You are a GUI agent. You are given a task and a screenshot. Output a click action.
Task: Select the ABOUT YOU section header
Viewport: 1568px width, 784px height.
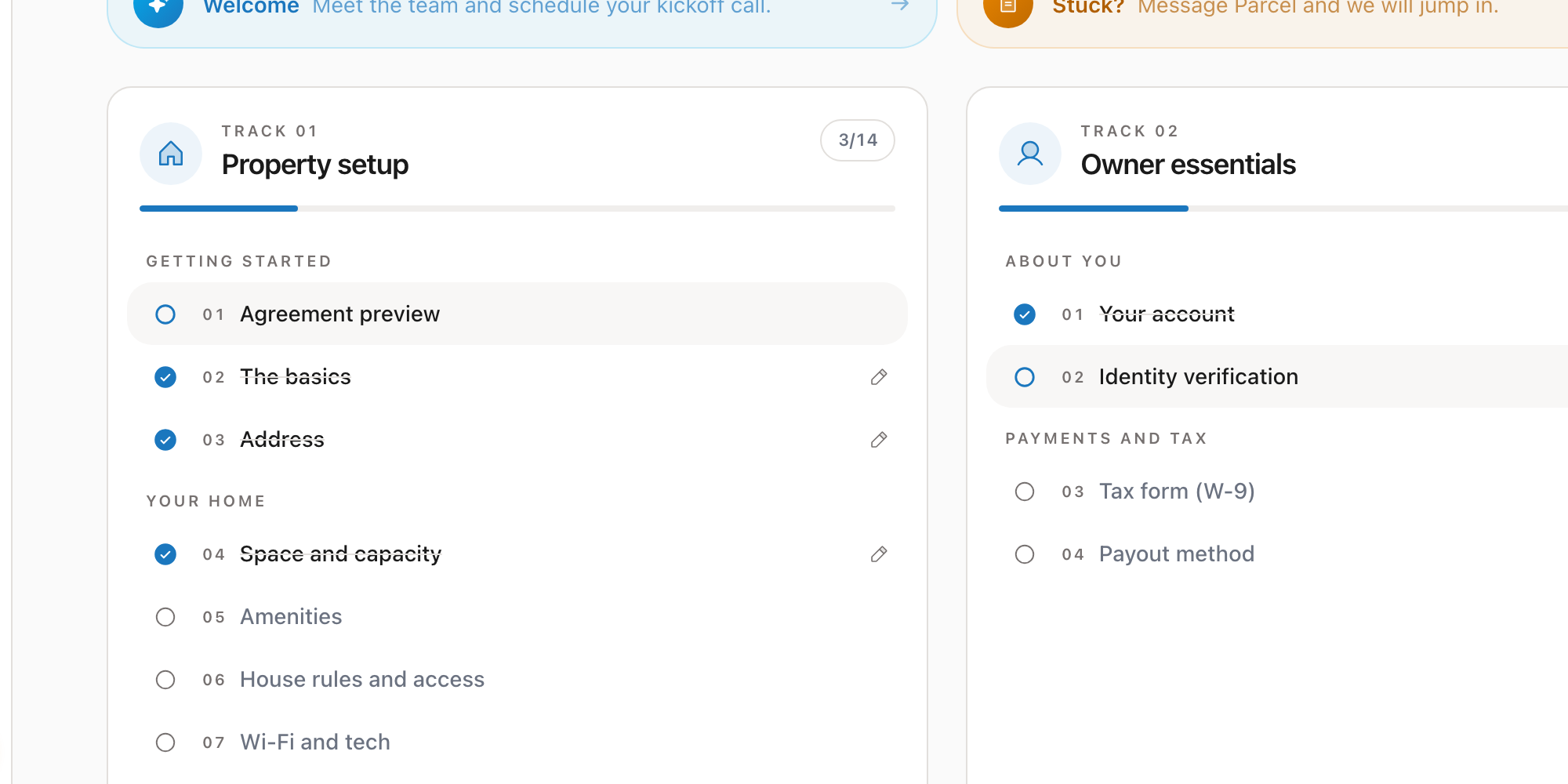click(1064, 261)
